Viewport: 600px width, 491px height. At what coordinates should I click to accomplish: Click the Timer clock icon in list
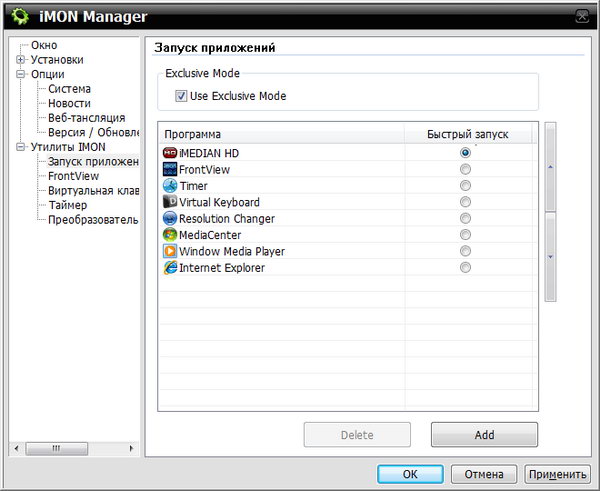tap(170, 186)
